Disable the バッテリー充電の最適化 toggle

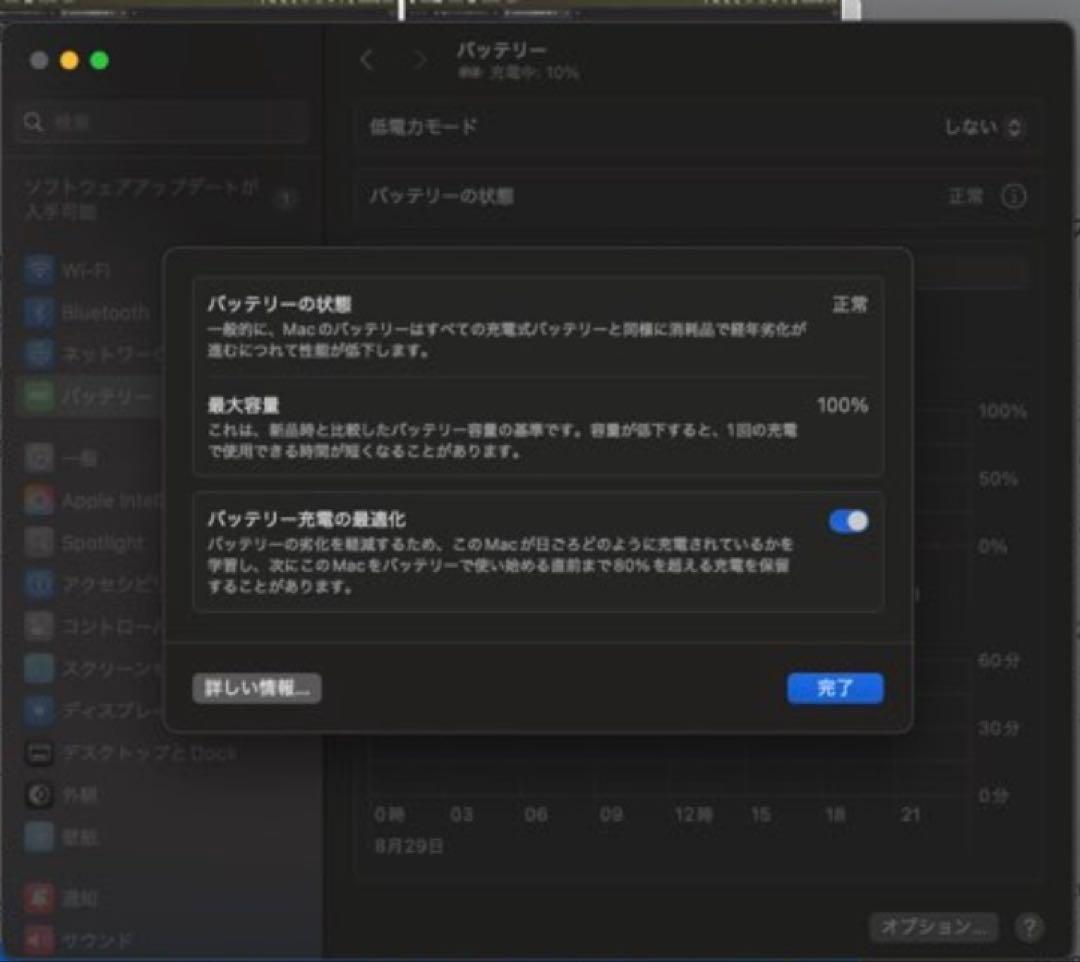847,521
